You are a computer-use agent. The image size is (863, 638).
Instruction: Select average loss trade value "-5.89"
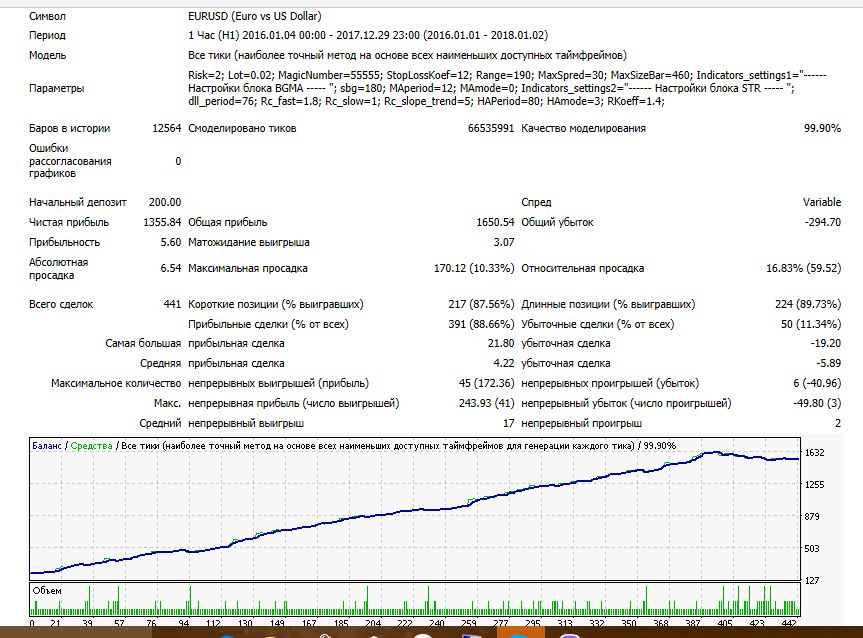pyautogui.click(x=828, y=363)
